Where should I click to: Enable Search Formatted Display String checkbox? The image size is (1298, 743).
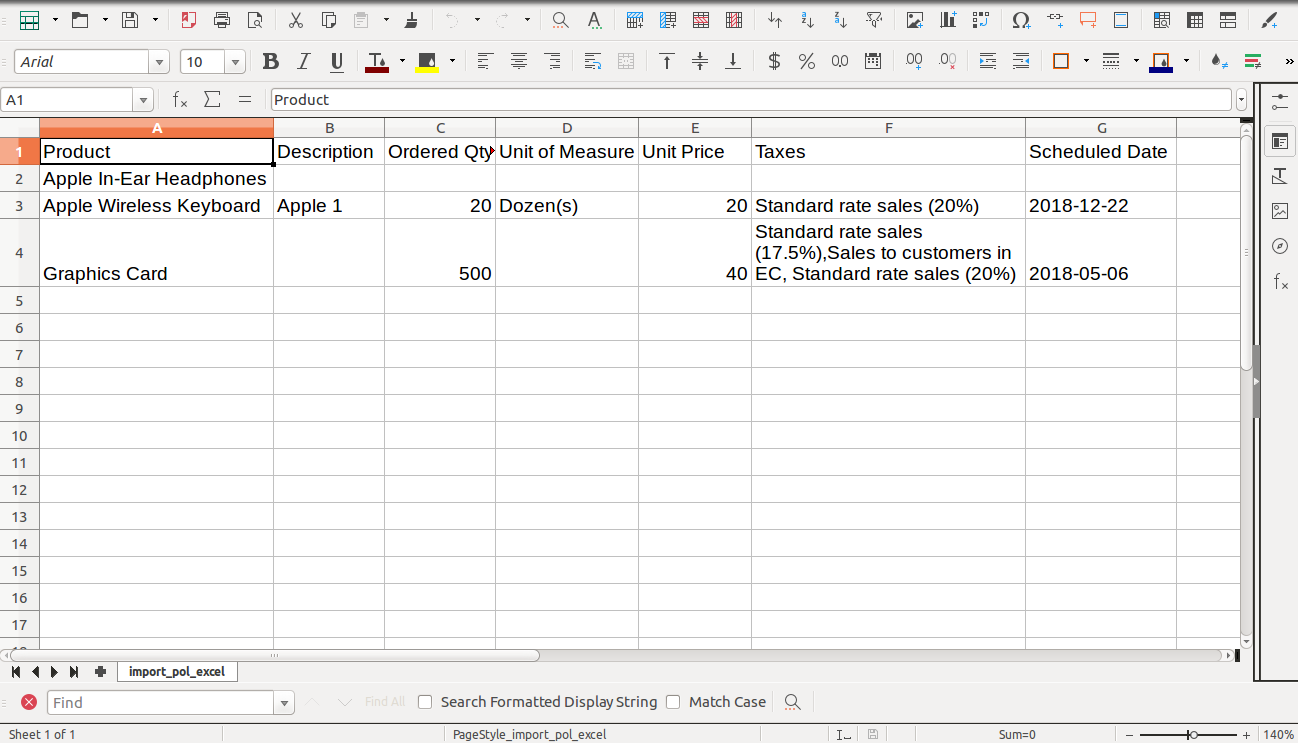point(425,702)
